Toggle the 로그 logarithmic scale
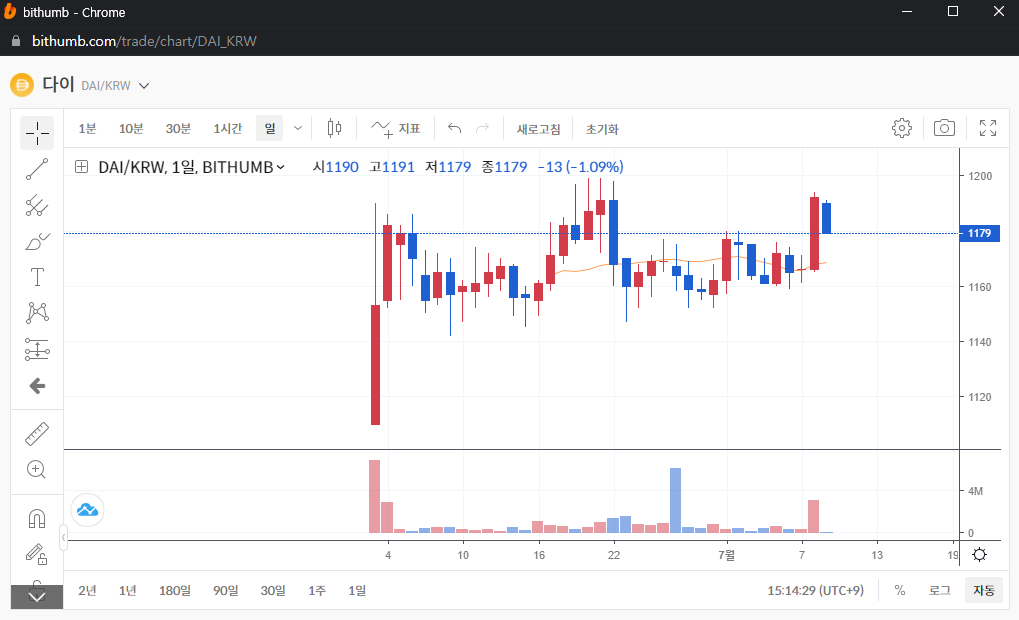The width and height of the screenshot is (1019, 620). click(x=939, y=590)
